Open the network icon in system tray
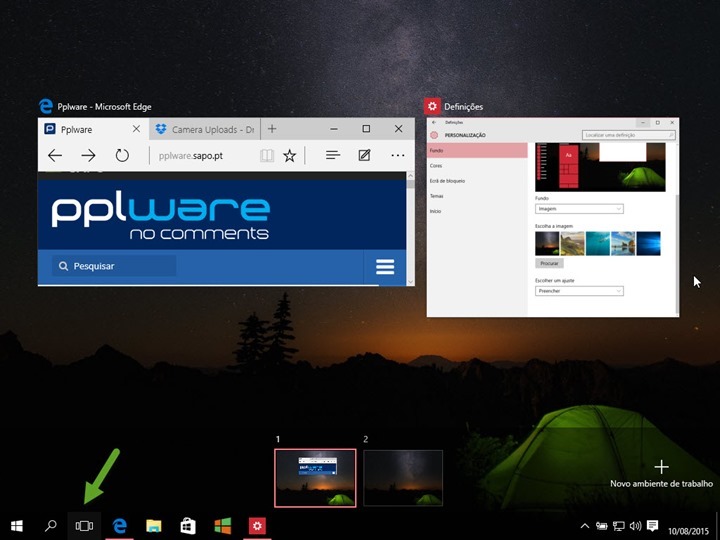Screen dimensions: 720x540 (619, 526)
